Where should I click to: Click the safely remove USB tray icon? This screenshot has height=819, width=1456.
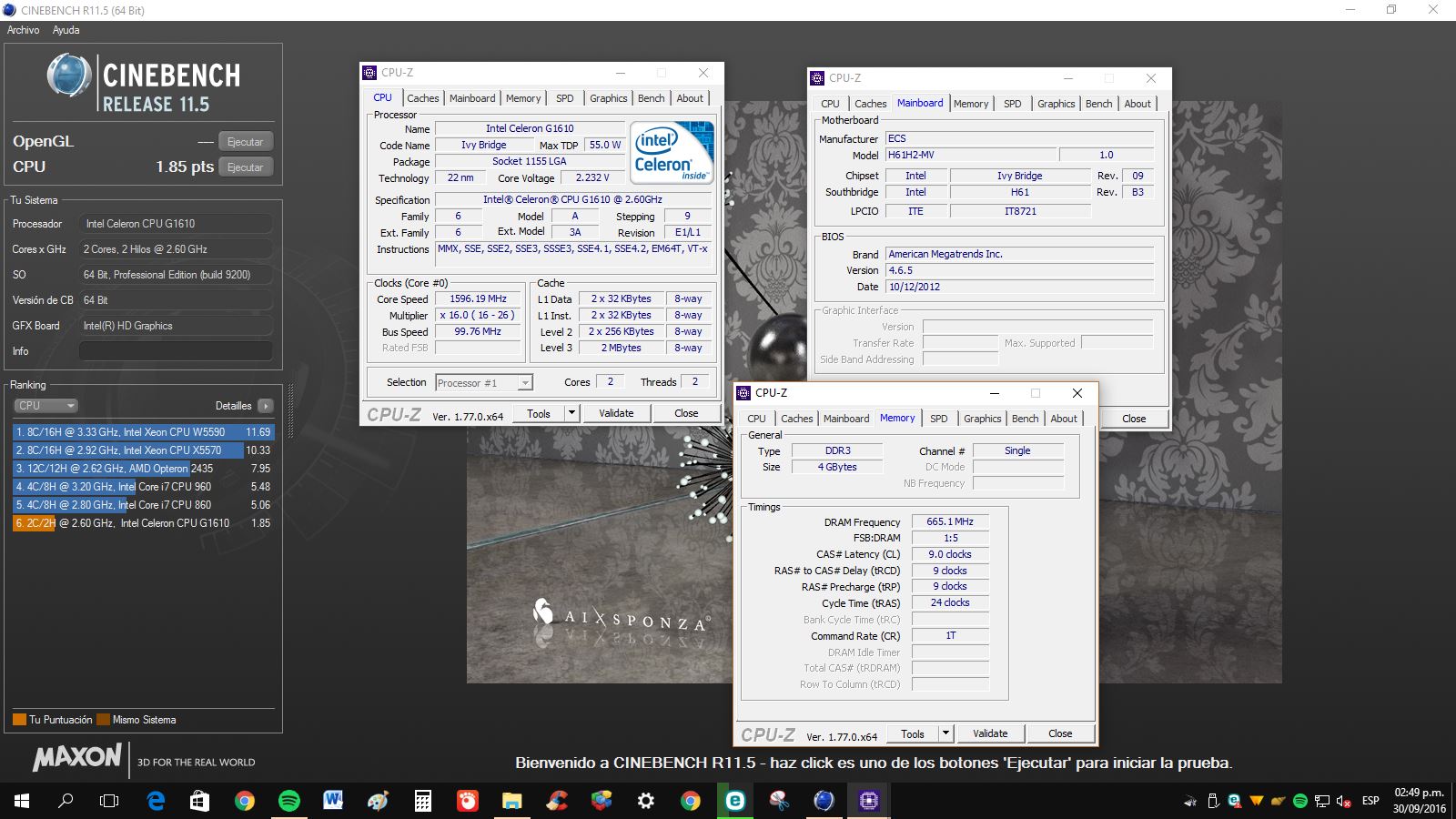(x=1212, y=801)
